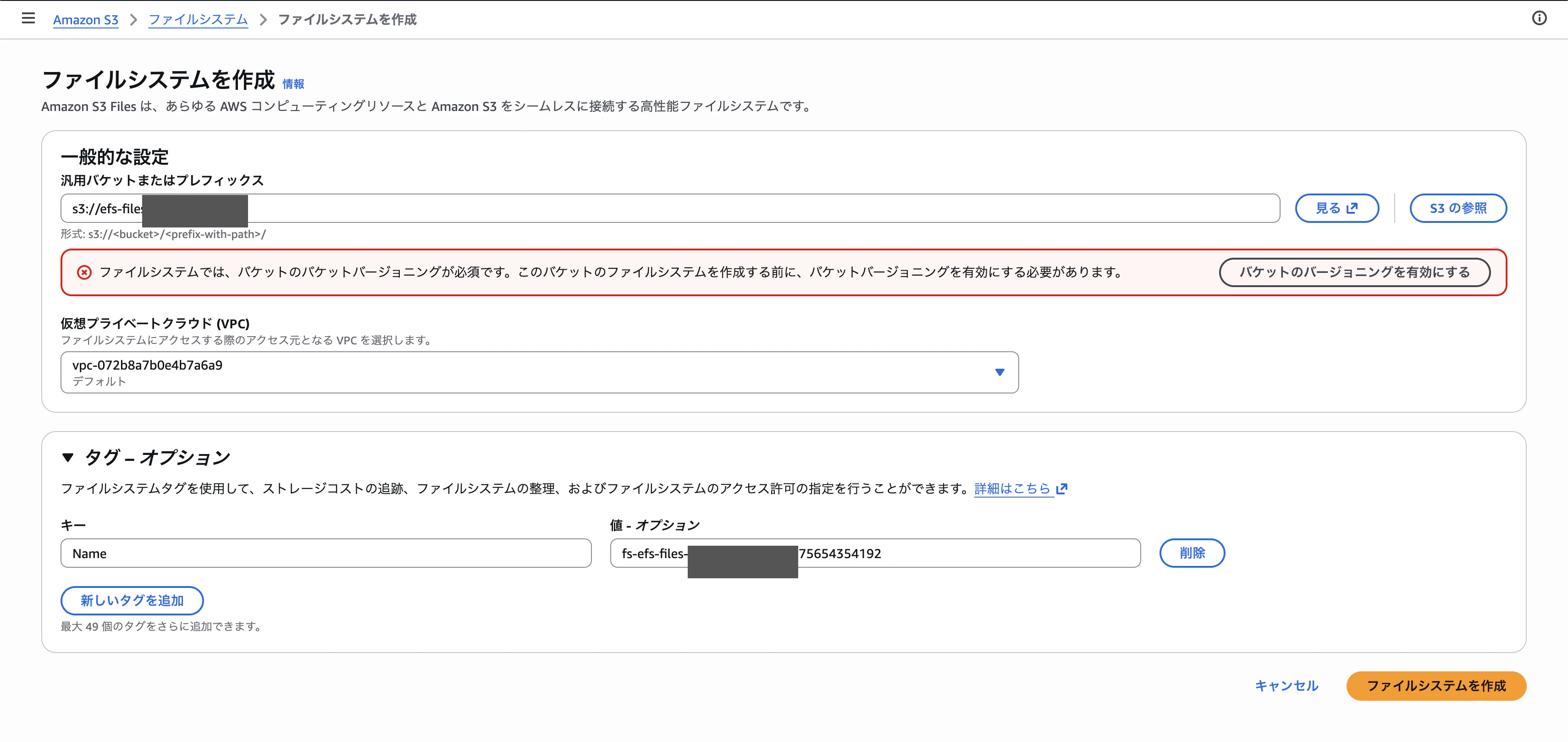Screen dimensions: 1568x742
Task: Open the hamburger navigation menu
Action: tap(28, 18)
